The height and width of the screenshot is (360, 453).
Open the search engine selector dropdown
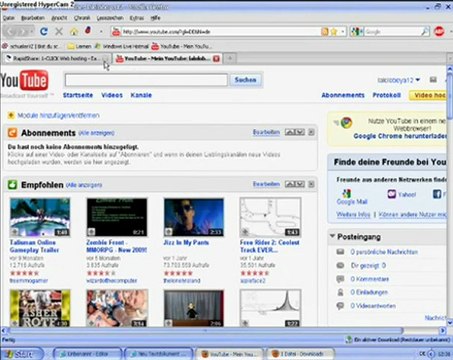click(x=357, y=32)
